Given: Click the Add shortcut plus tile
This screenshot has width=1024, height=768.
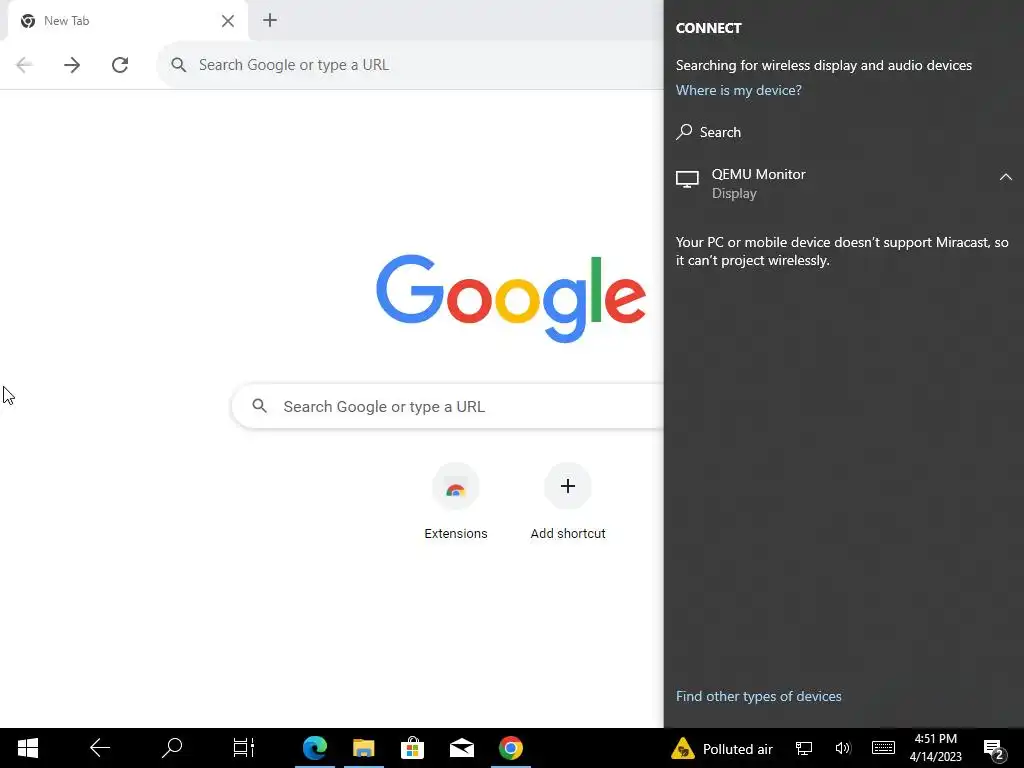Looking at the screenshot, I should (568, 502).
